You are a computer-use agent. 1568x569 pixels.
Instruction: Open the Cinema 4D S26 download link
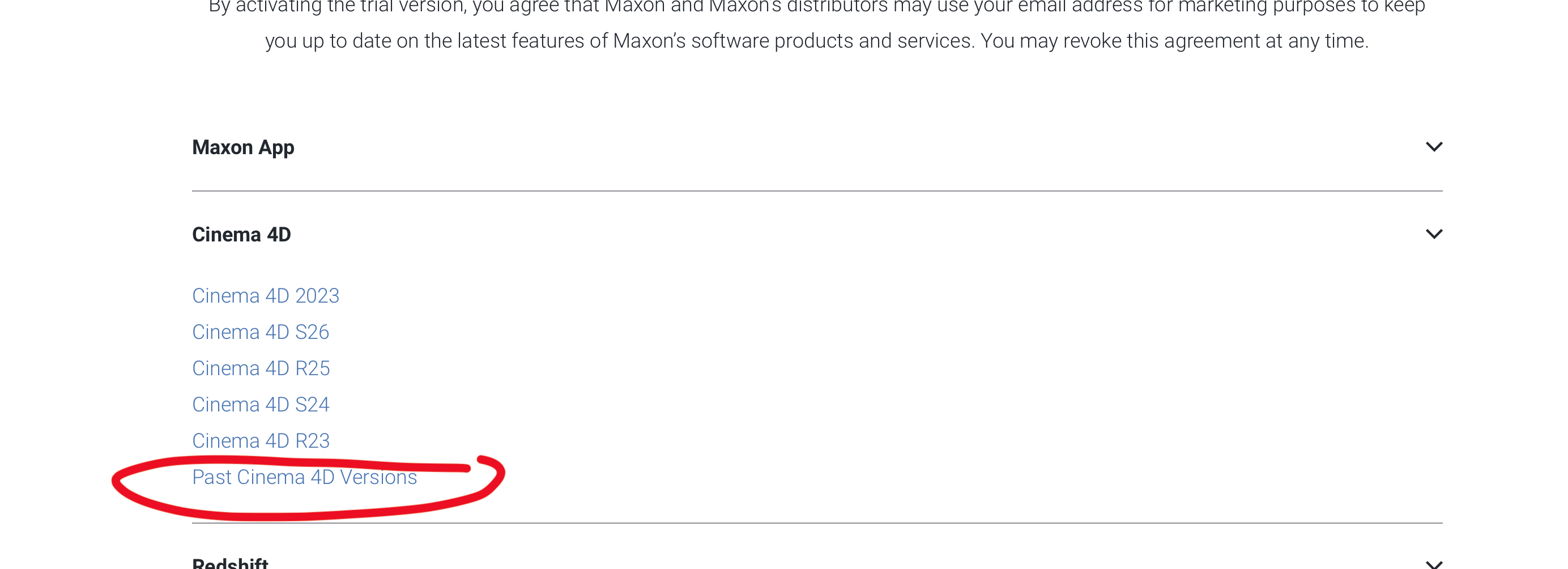(x=261, y=332)
